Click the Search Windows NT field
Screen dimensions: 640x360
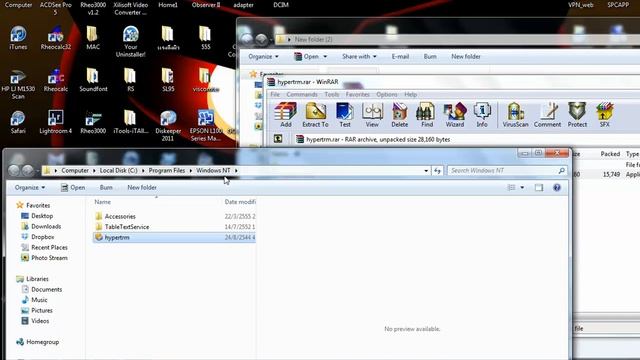tap(507, 170)
